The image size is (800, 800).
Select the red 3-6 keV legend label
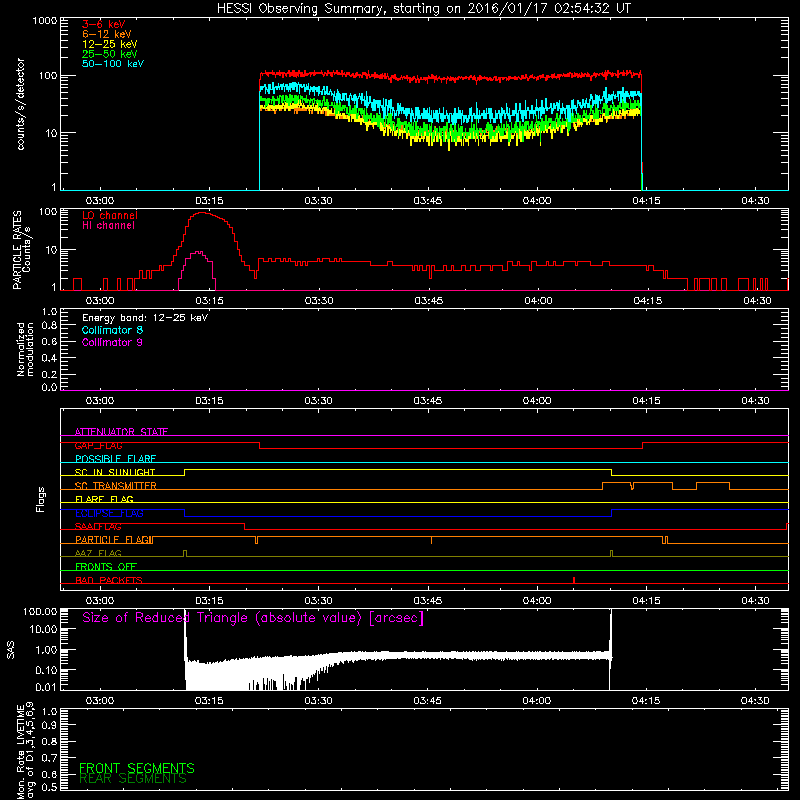point(104,24)
